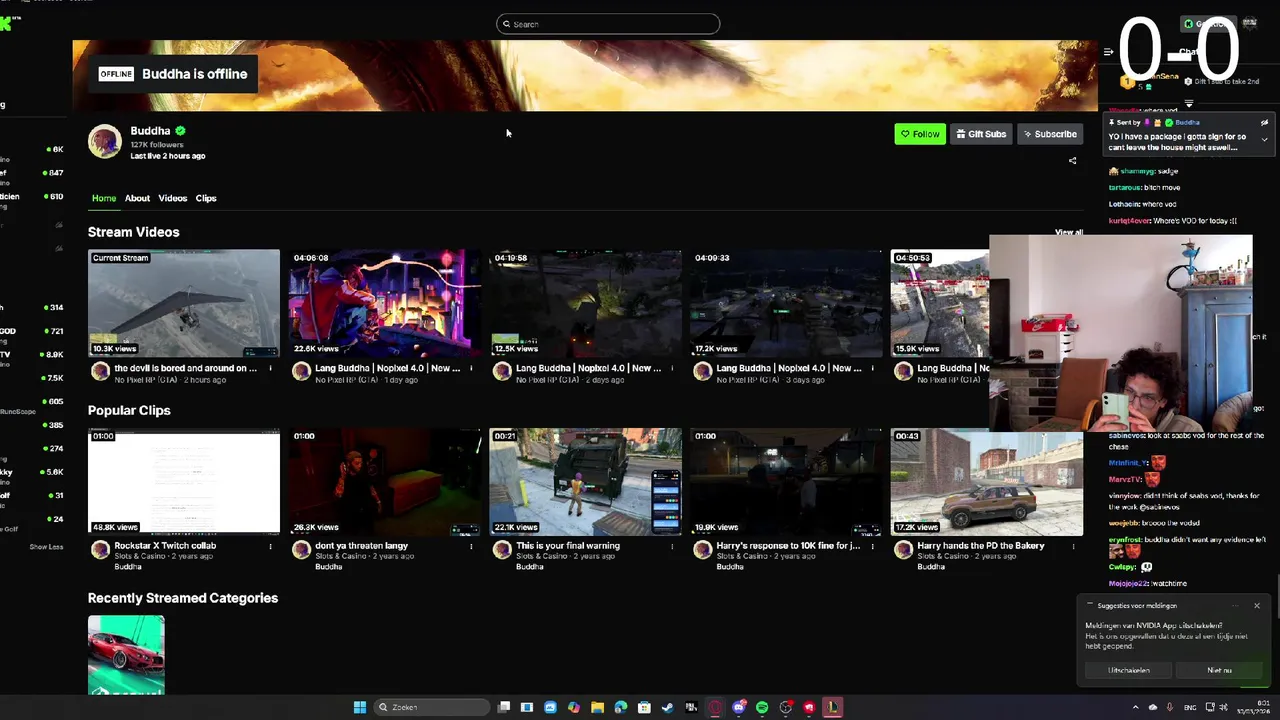
Task: Click the Gift Subs button
Action: (x=980, y=134)
